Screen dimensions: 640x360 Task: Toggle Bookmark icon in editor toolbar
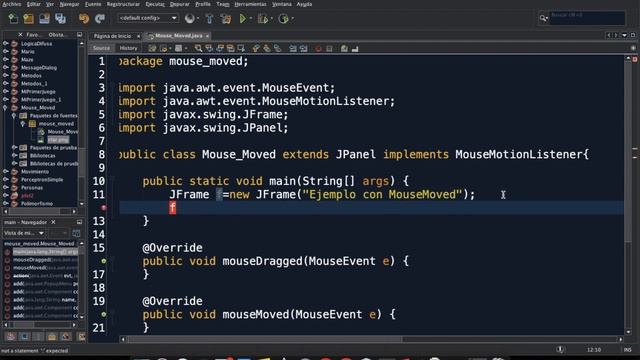[277, 48]
